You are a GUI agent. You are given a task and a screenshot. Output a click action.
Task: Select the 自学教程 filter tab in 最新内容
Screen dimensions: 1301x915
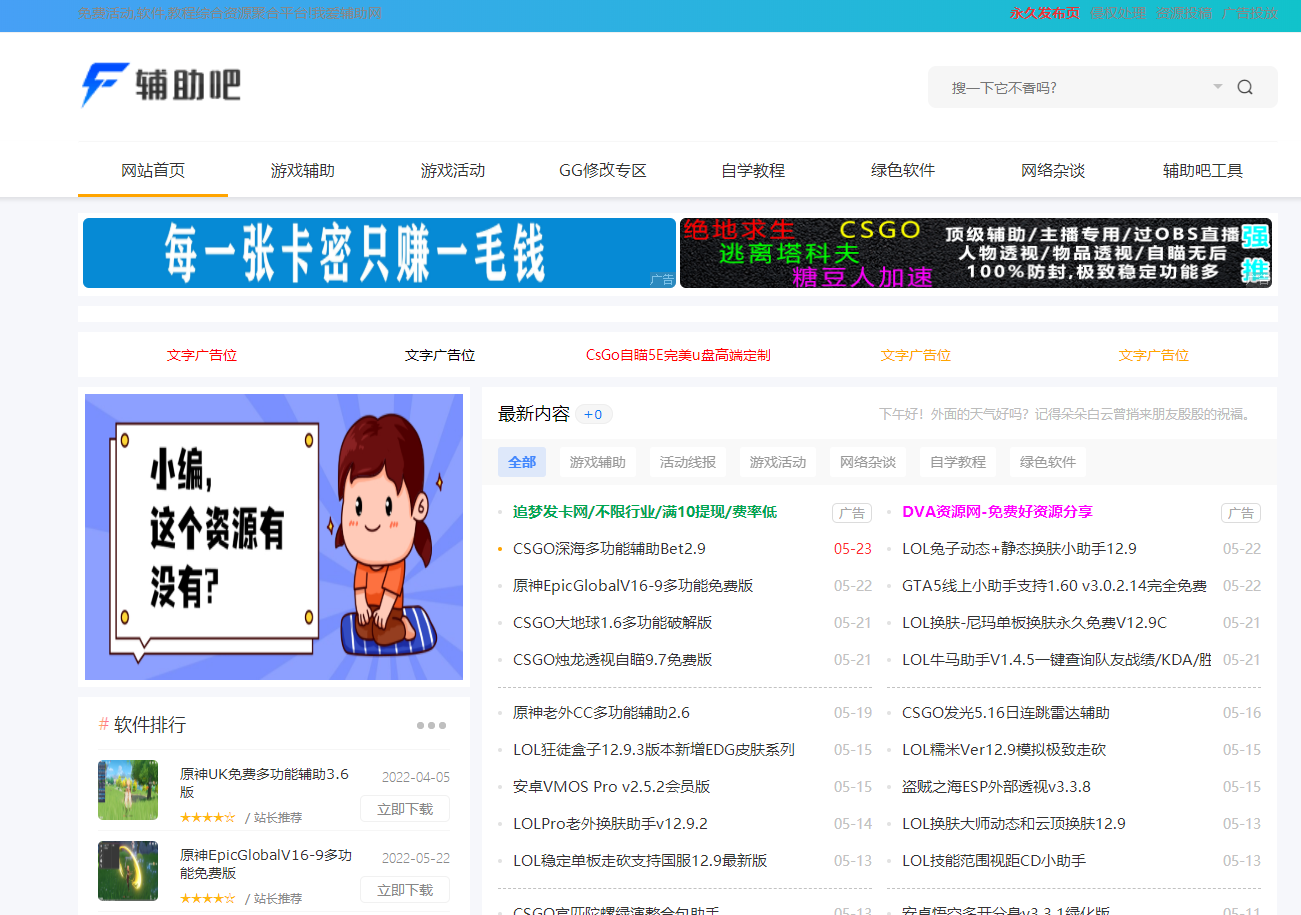(958, 462)
